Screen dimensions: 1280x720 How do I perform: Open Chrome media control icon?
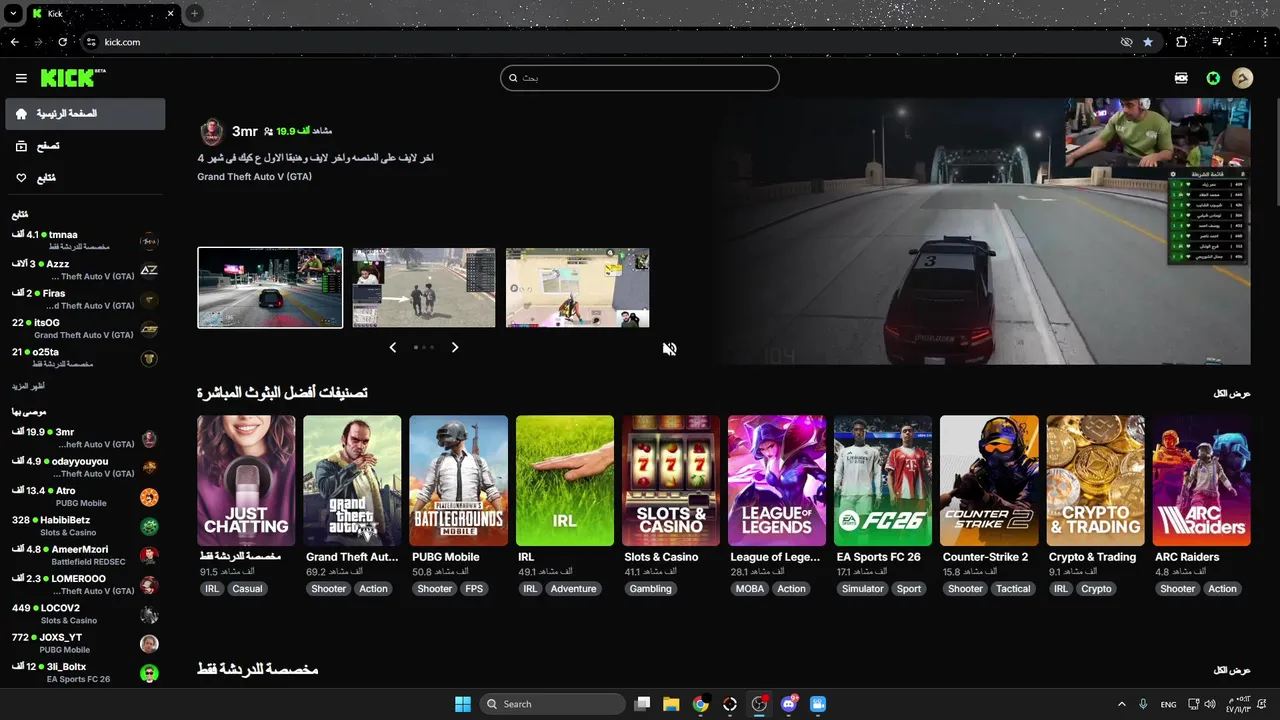point(1217,42)
